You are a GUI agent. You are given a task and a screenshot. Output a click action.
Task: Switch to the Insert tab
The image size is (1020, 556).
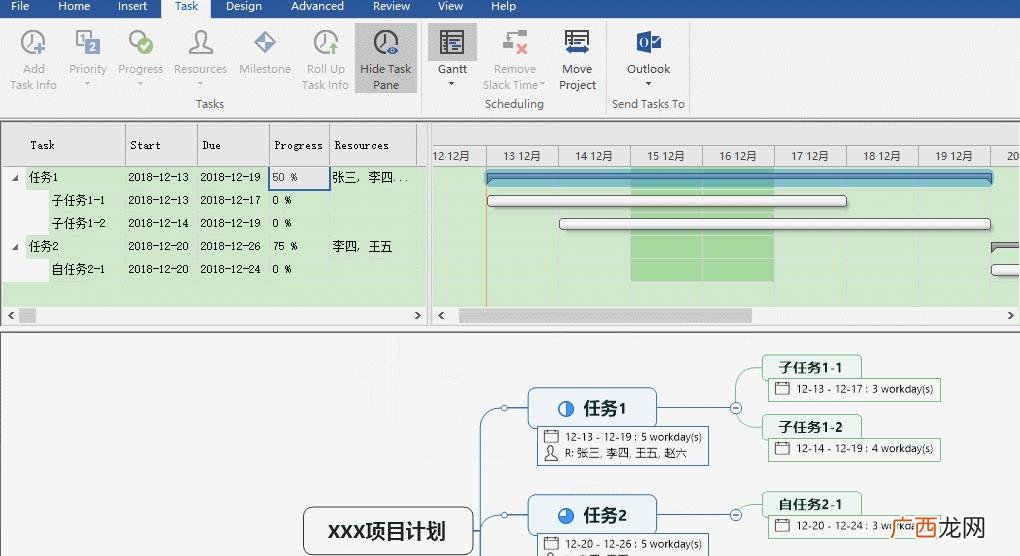132,7
